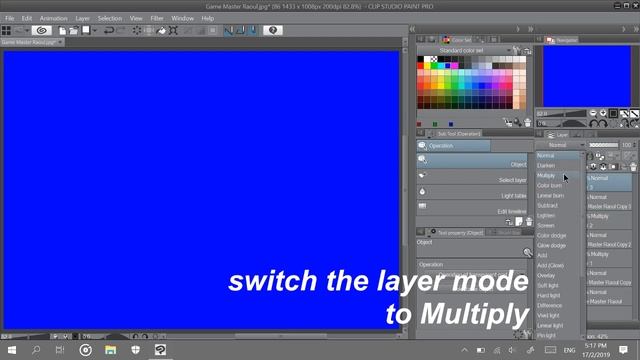
Task: Click the delete layer trash icon
Action: click(x=633, y=167)
